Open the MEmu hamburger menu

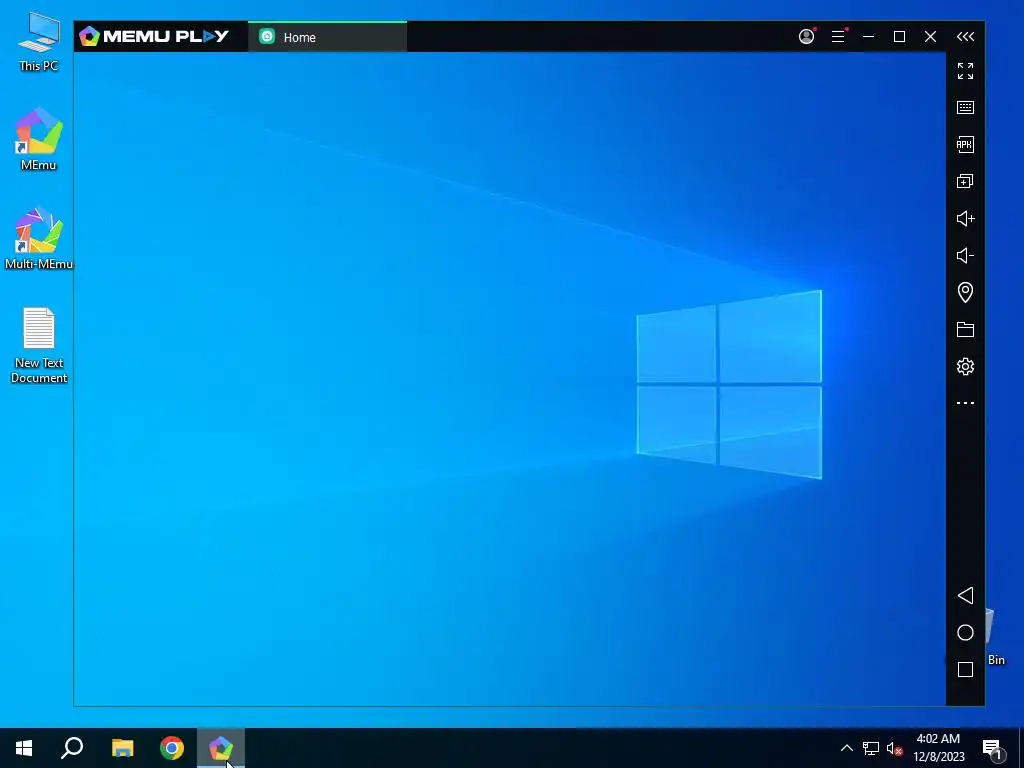coord(839,37)
